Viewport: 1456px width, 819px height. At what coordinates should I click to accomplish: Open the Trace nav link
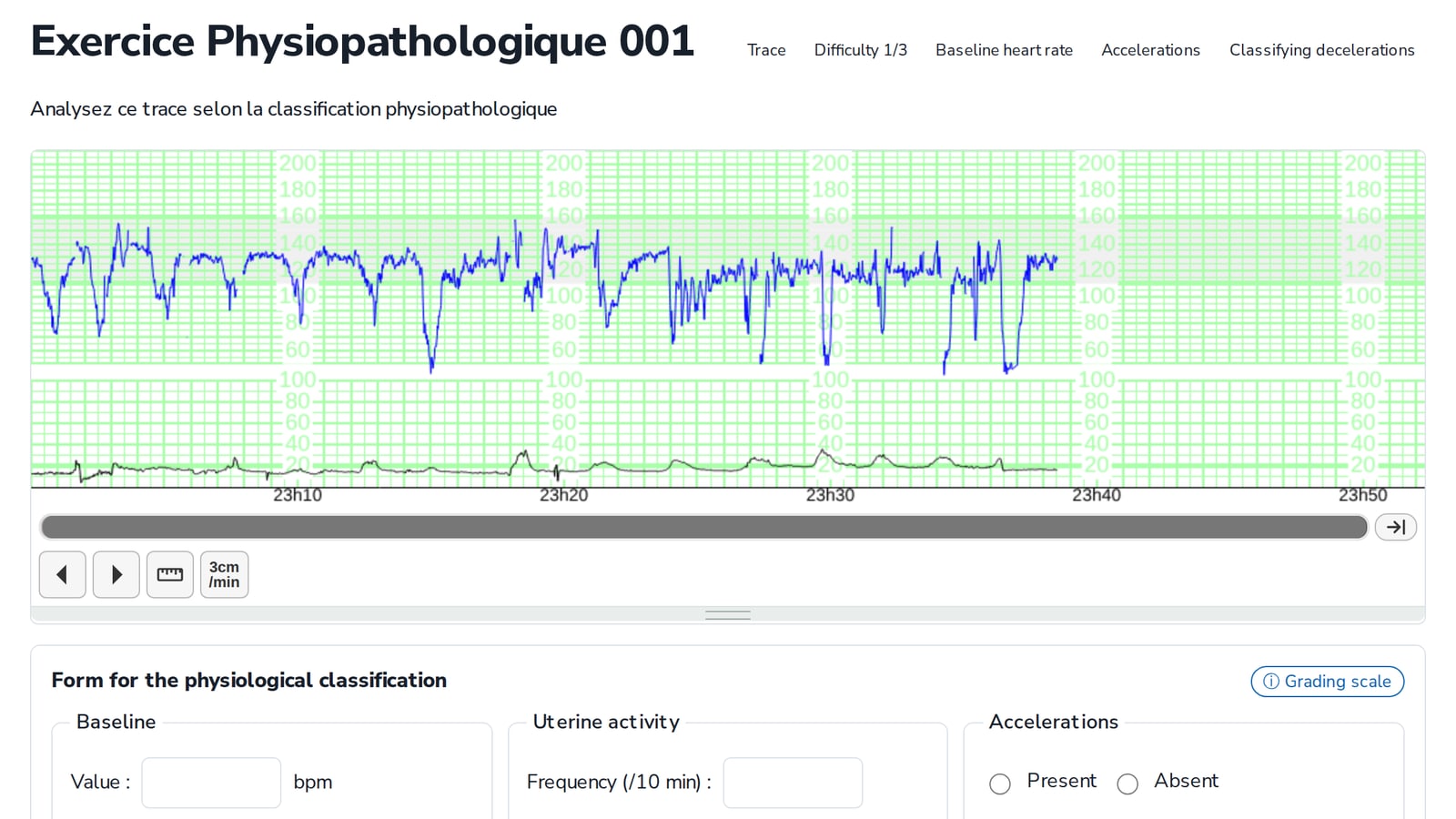coord(766,50)
